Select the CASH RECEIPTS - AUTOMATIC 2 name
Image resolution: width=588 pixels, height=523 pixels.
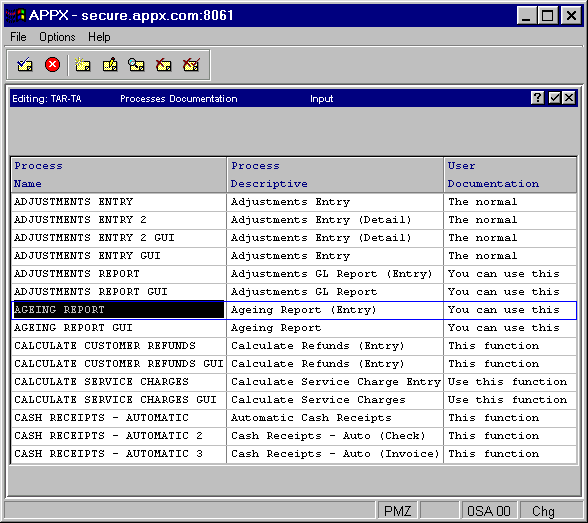click(x=118, y=436)
